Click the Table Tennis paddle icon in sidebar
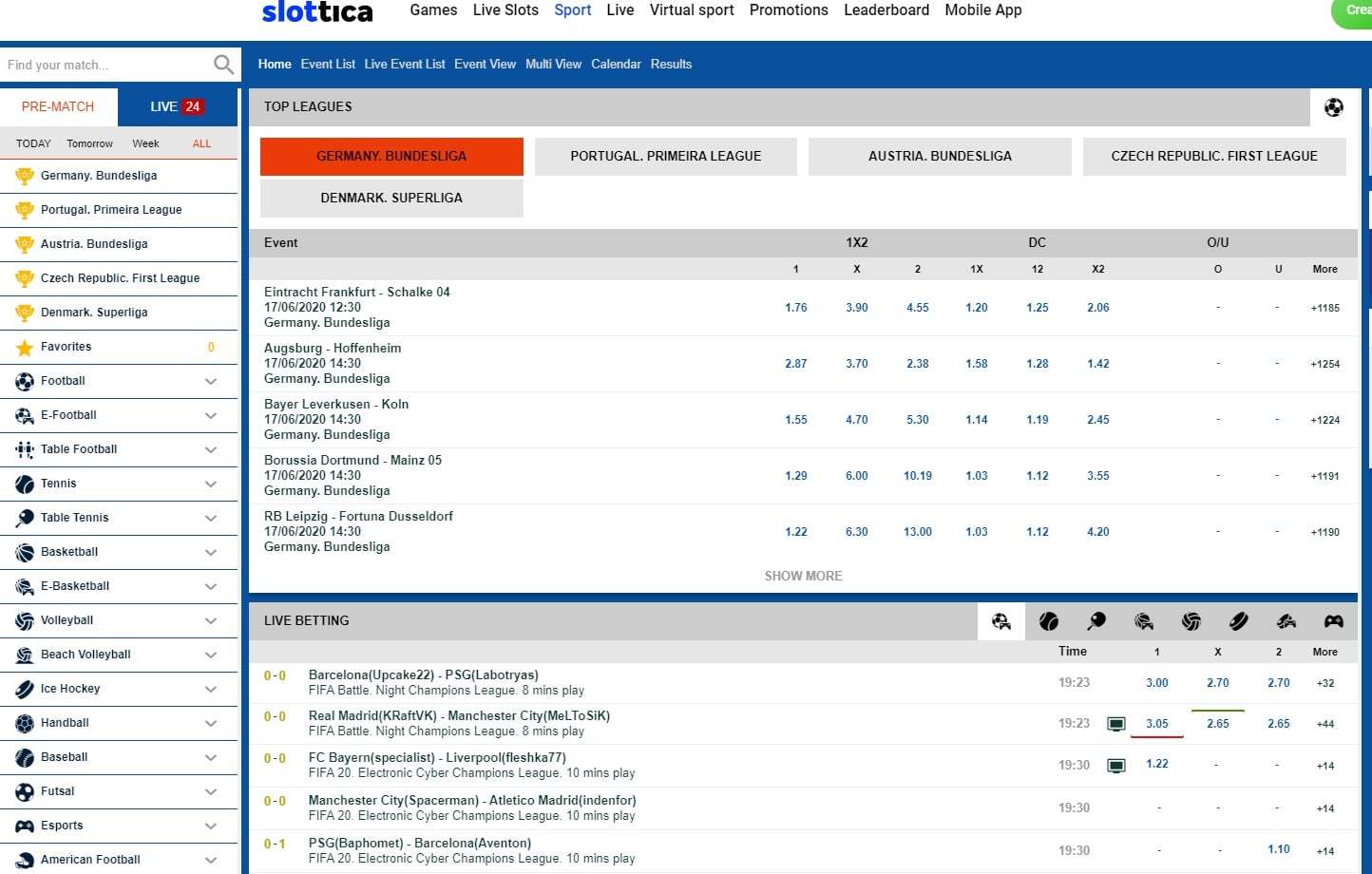Viewport: 1372px width, 874px height. pos(25,519)
